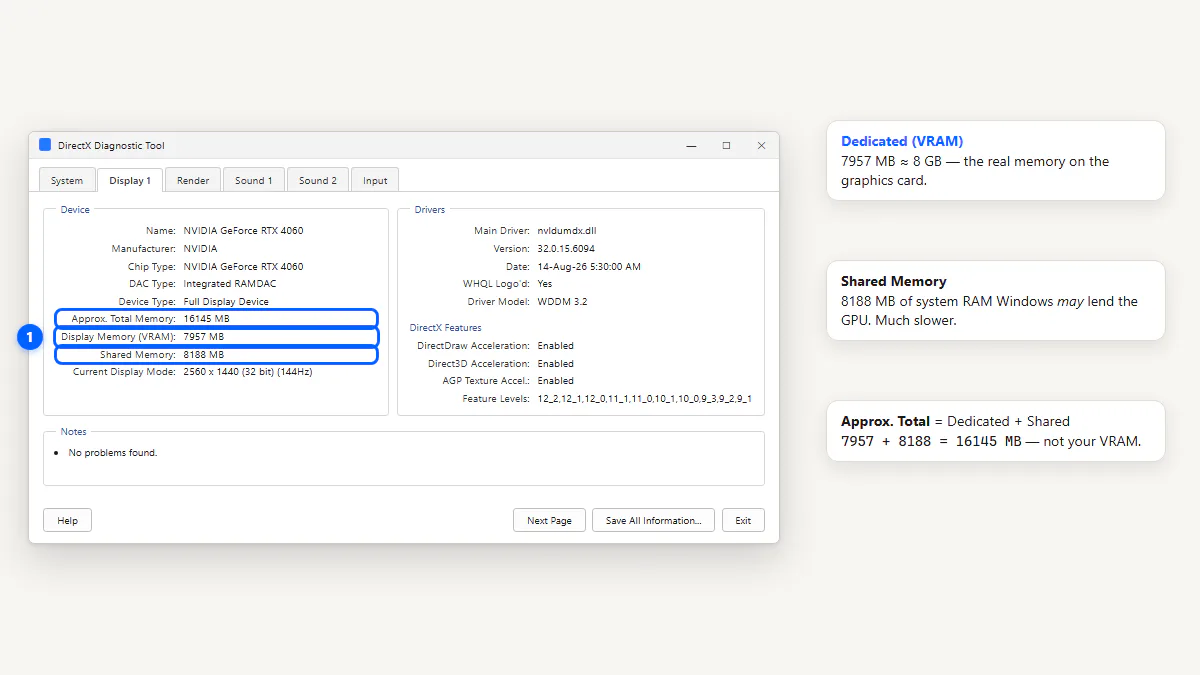Click the WDDM 3.2 driver model value
Screen dimensions: 1200x675
coord(562,301)
